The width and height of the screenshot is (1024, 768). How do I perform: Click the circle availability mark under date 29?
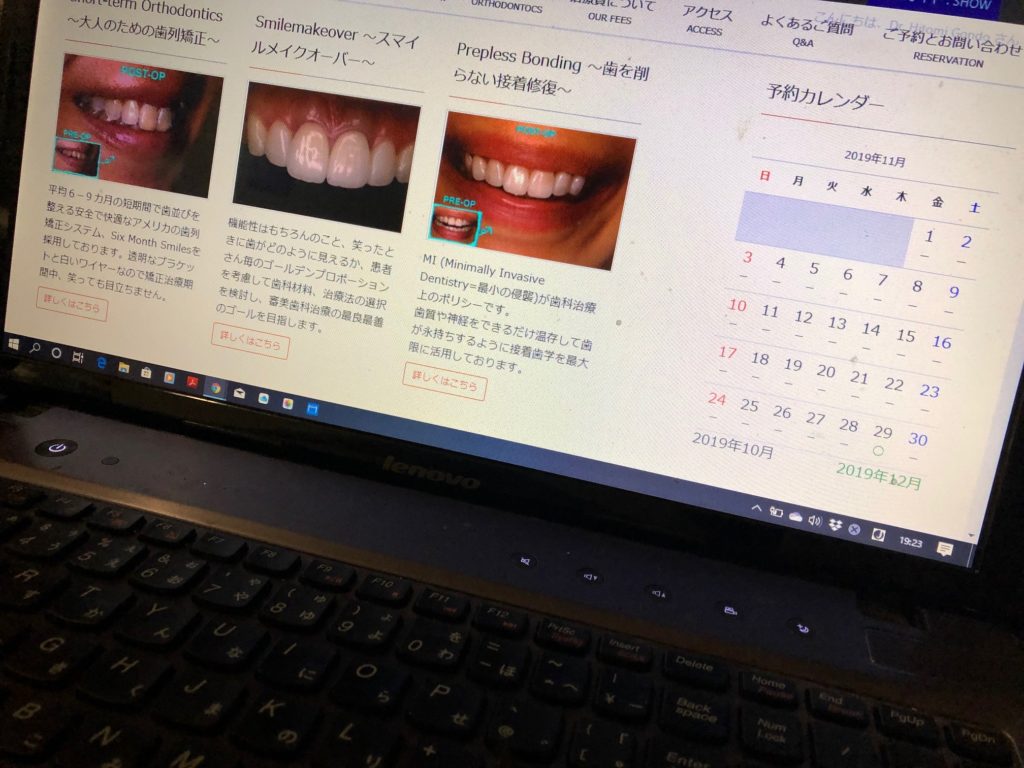878,451
